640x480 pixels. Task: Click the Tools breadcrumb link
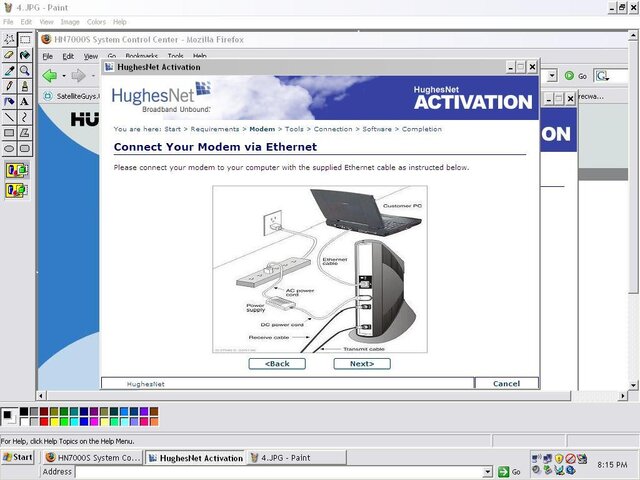tap(294, 129)
